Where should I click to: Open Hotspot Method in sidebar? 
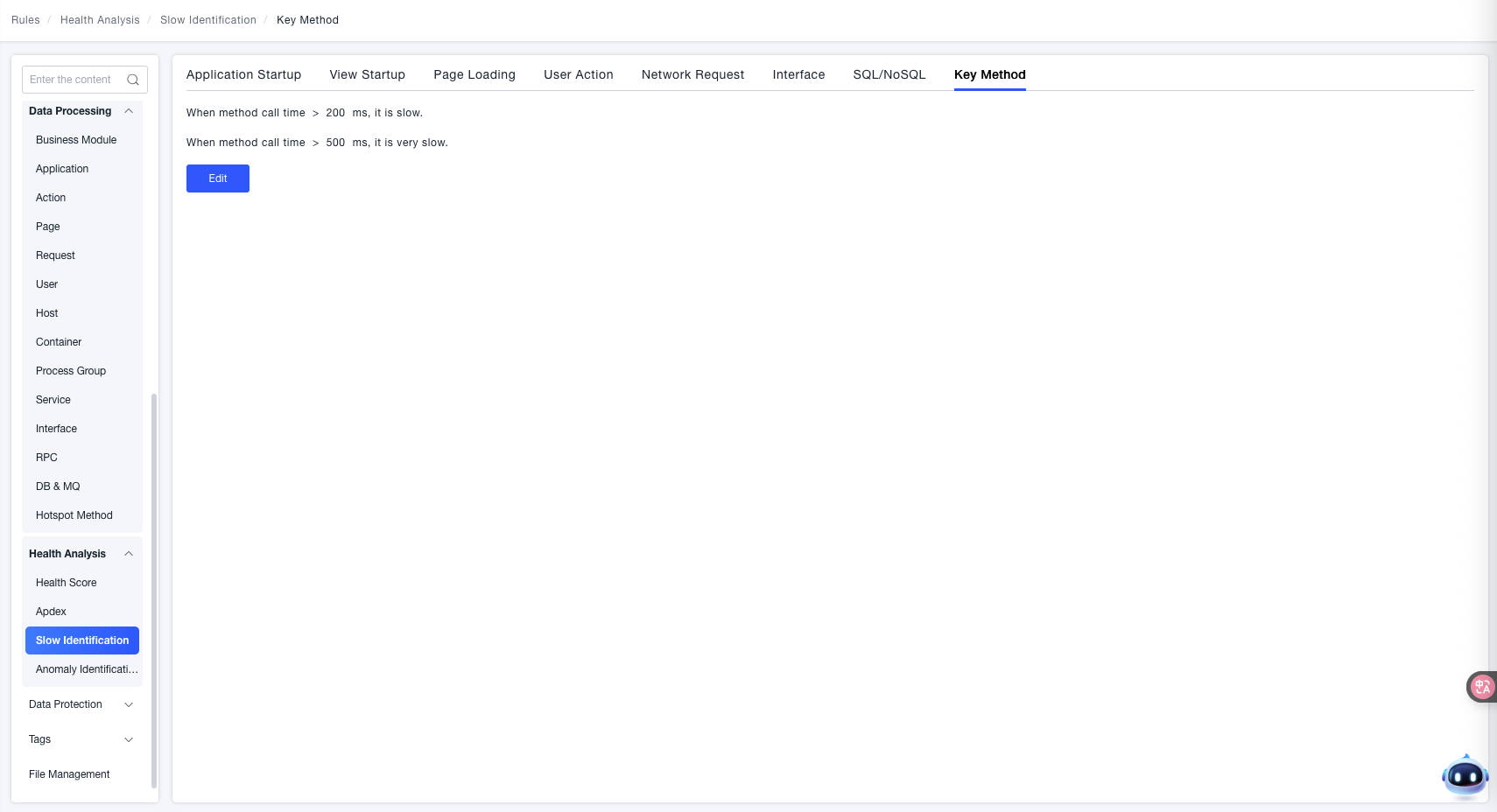coord(74,515)
